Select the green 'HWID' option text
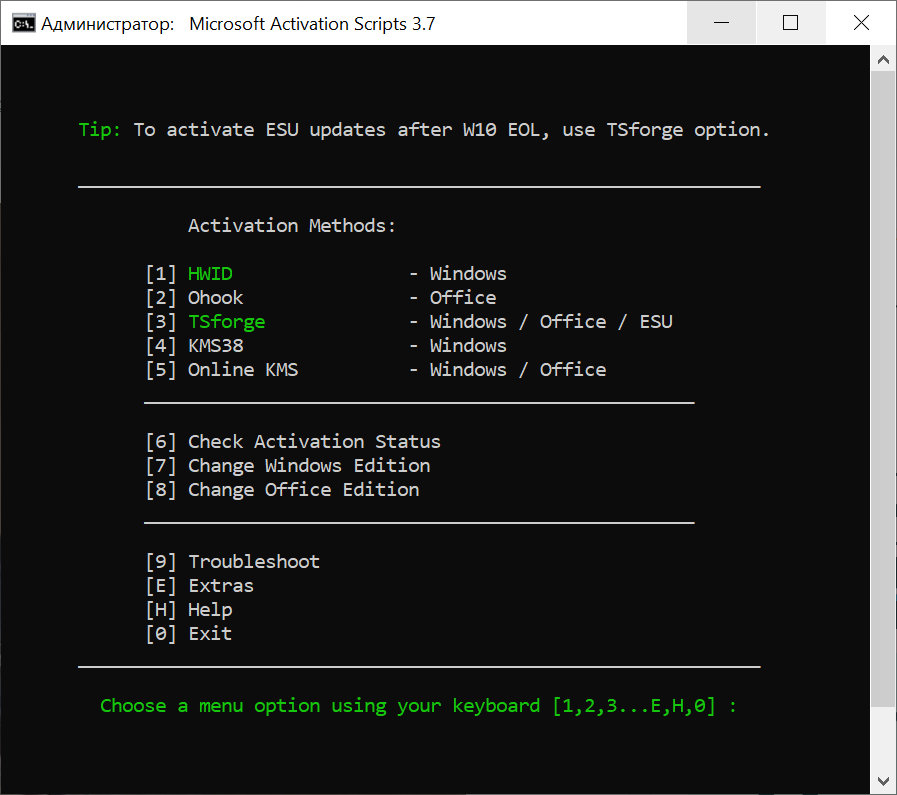 tap(210, 274)
